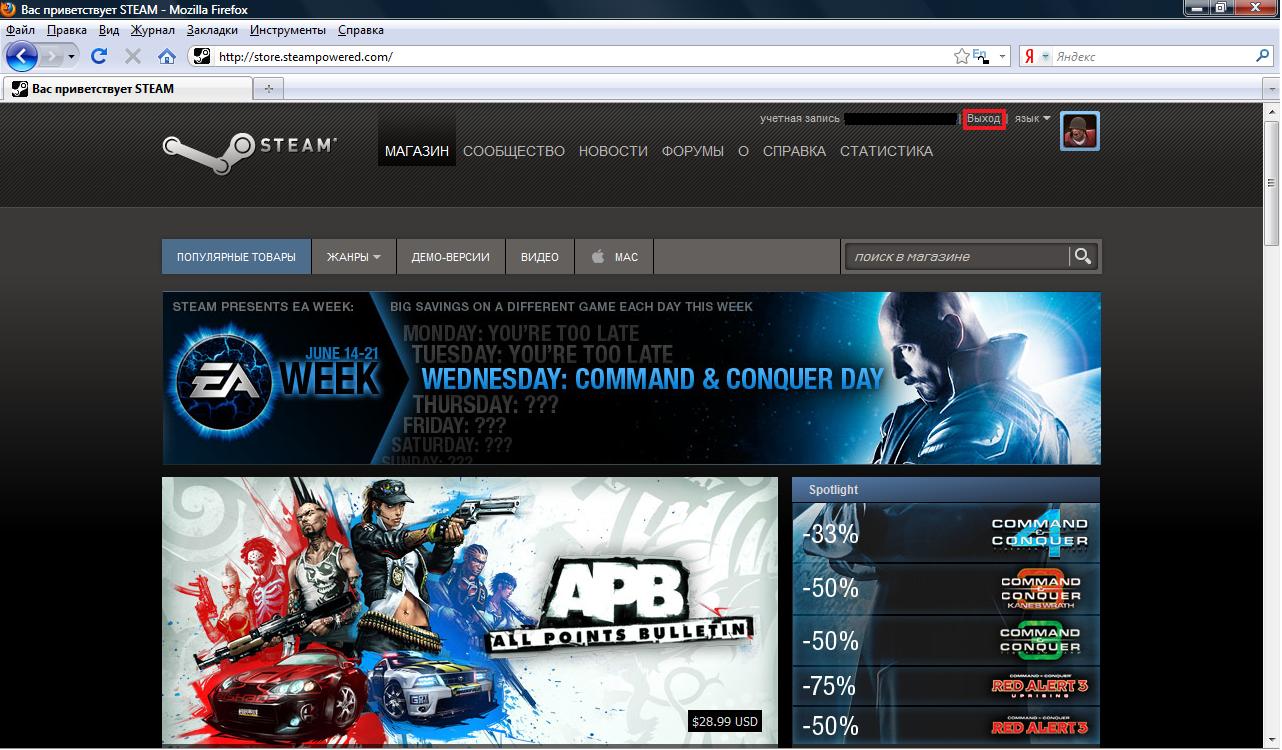The width and height of the screenshot is (1282, 750).
Task: Click the Выход logout link
Action: tap(983, 119)
